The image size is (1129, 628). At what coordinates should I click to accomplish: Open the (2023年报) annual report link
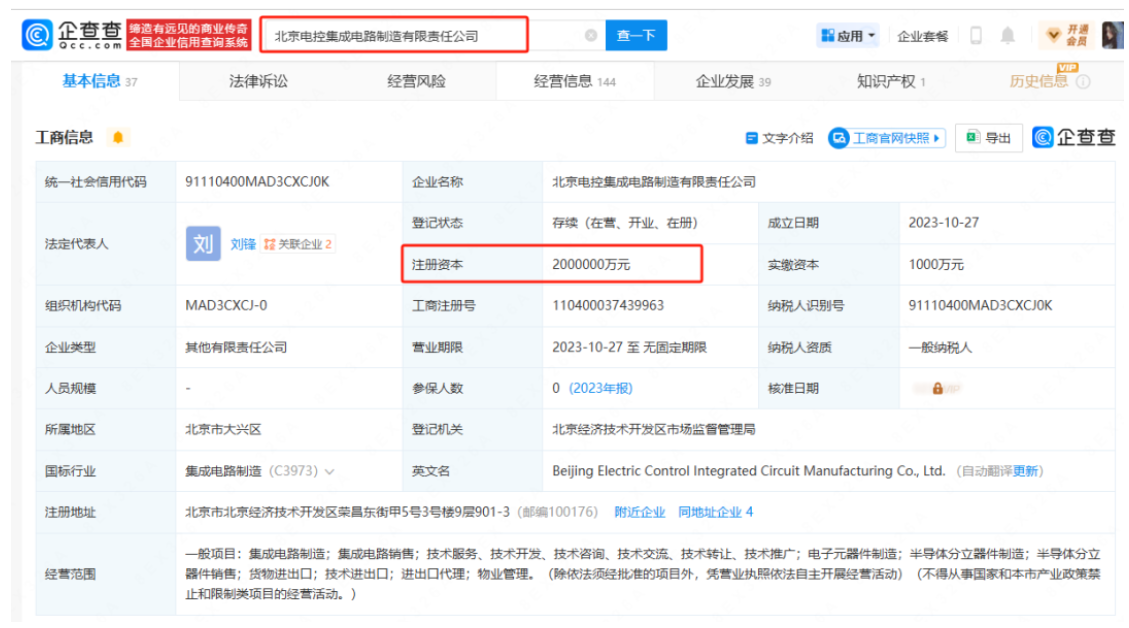tap(601, 388)
